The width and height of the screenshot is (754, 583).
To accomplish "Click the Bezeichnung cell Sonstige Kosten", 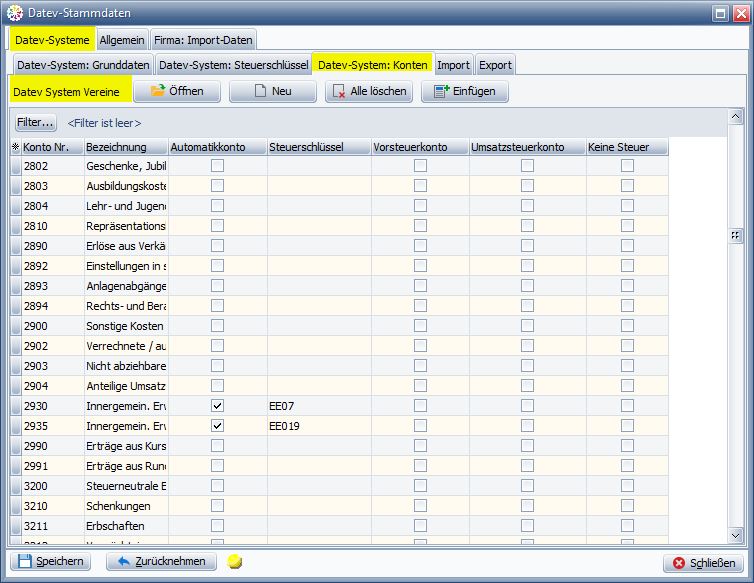I will point(126,326).
